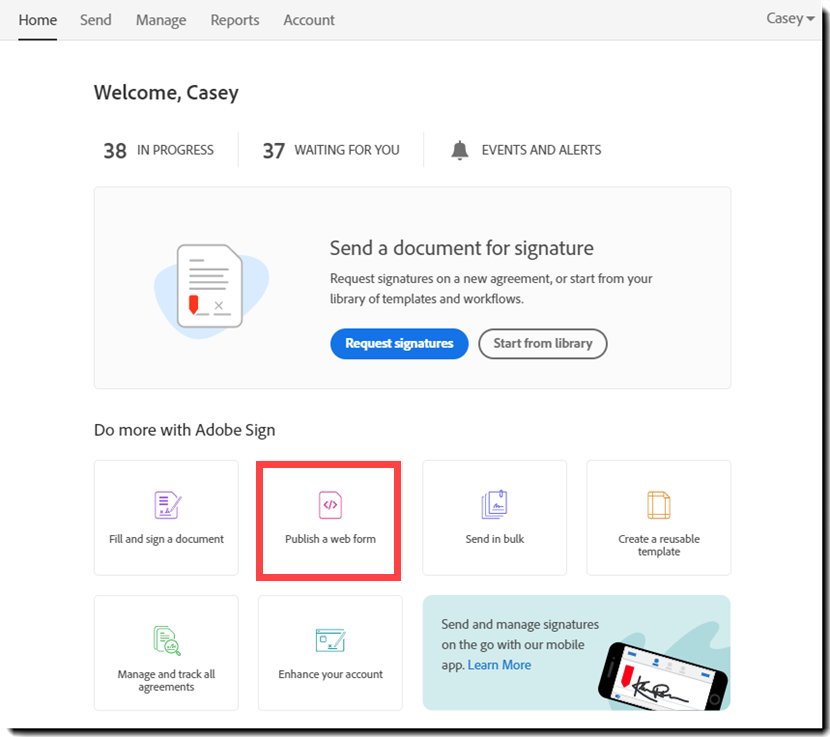Switch to the Manage tab

160,20
